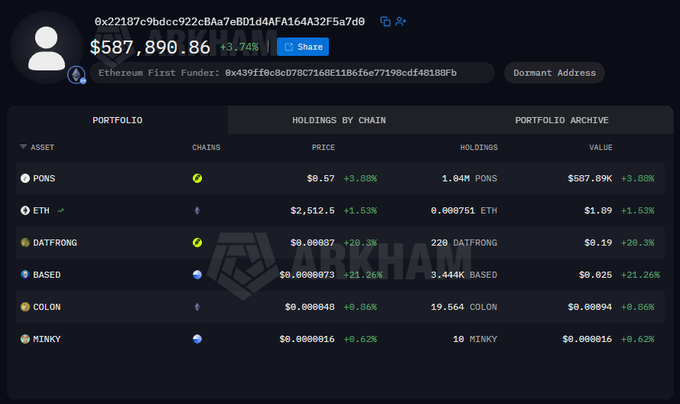Click the COLON token icon

[x=25, y=306]
